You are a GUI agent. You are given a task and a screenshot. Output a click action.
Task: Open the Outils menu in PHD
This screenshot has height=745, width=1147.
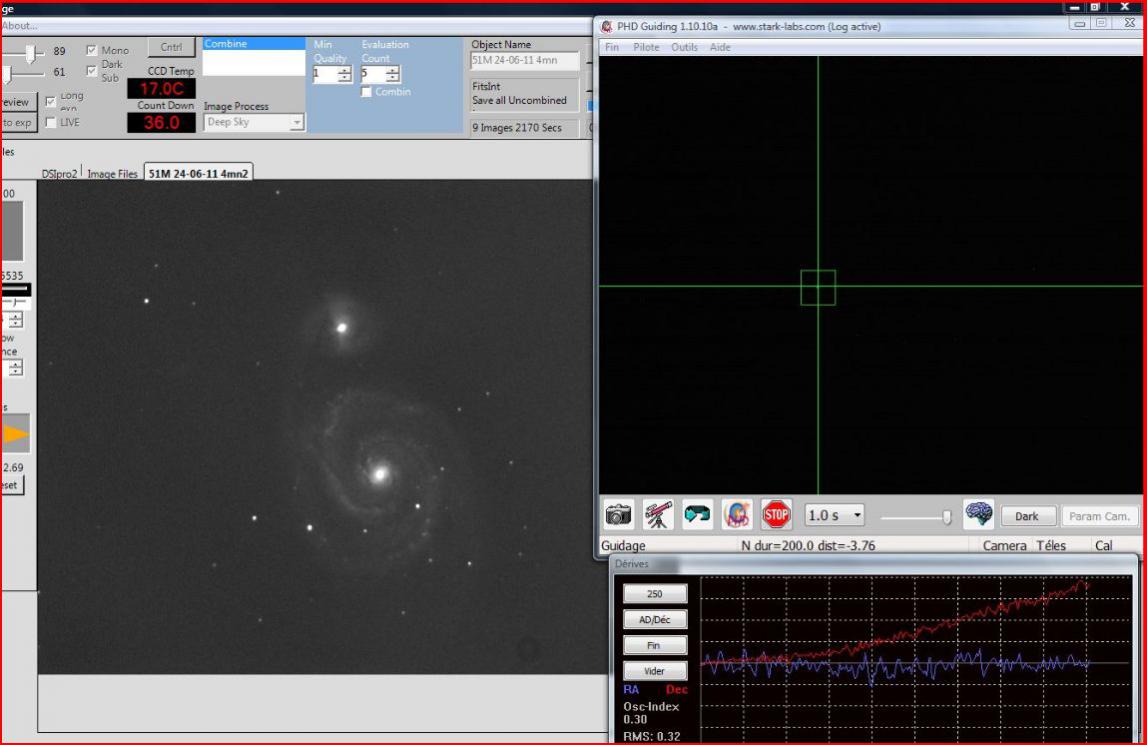coord(684,47)
